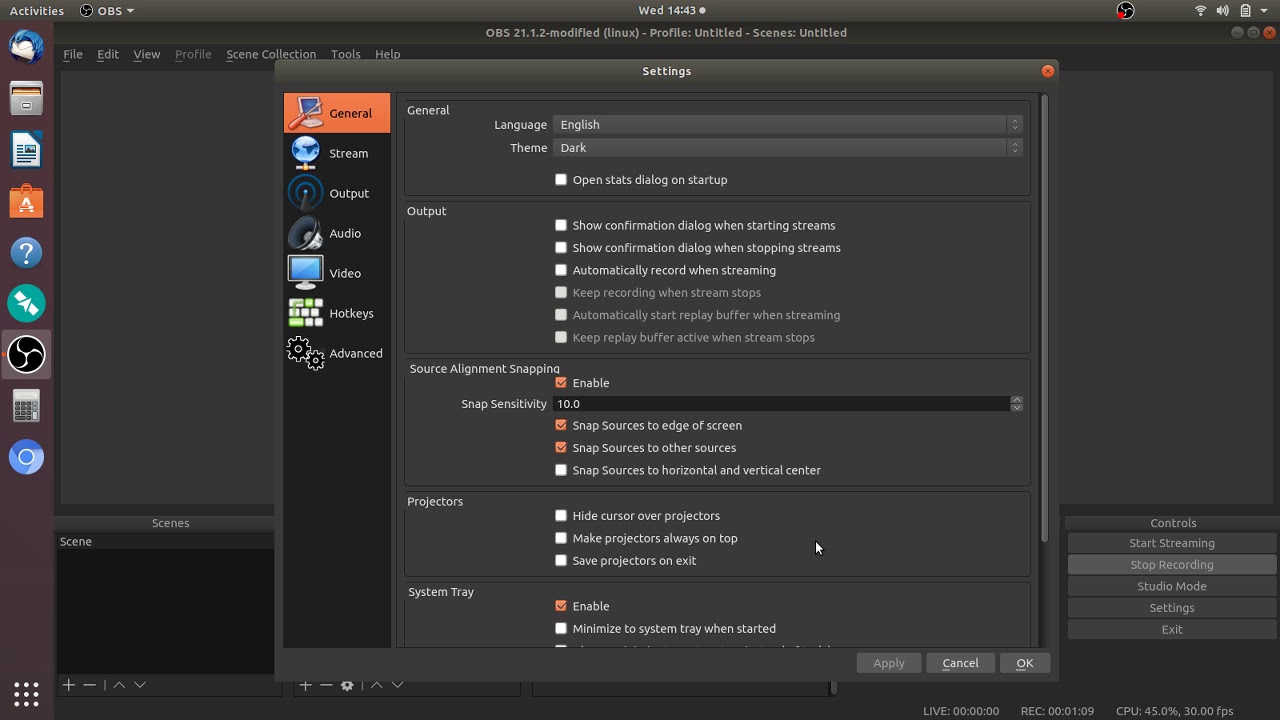Open the Audio settings category
The image size is (1280, 720).
click(337, 233)
